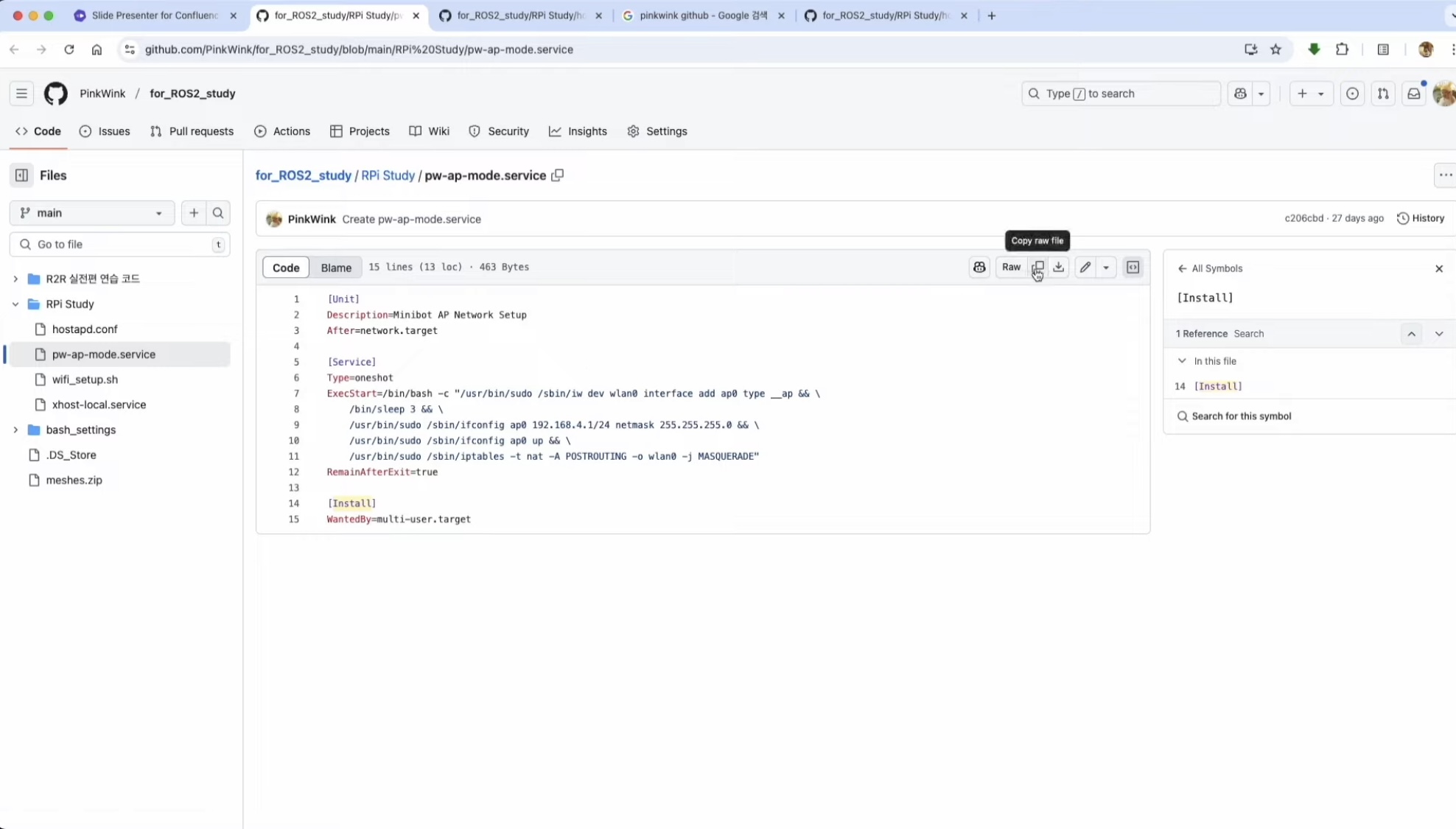Download the raw file

tap(1058, 267)
